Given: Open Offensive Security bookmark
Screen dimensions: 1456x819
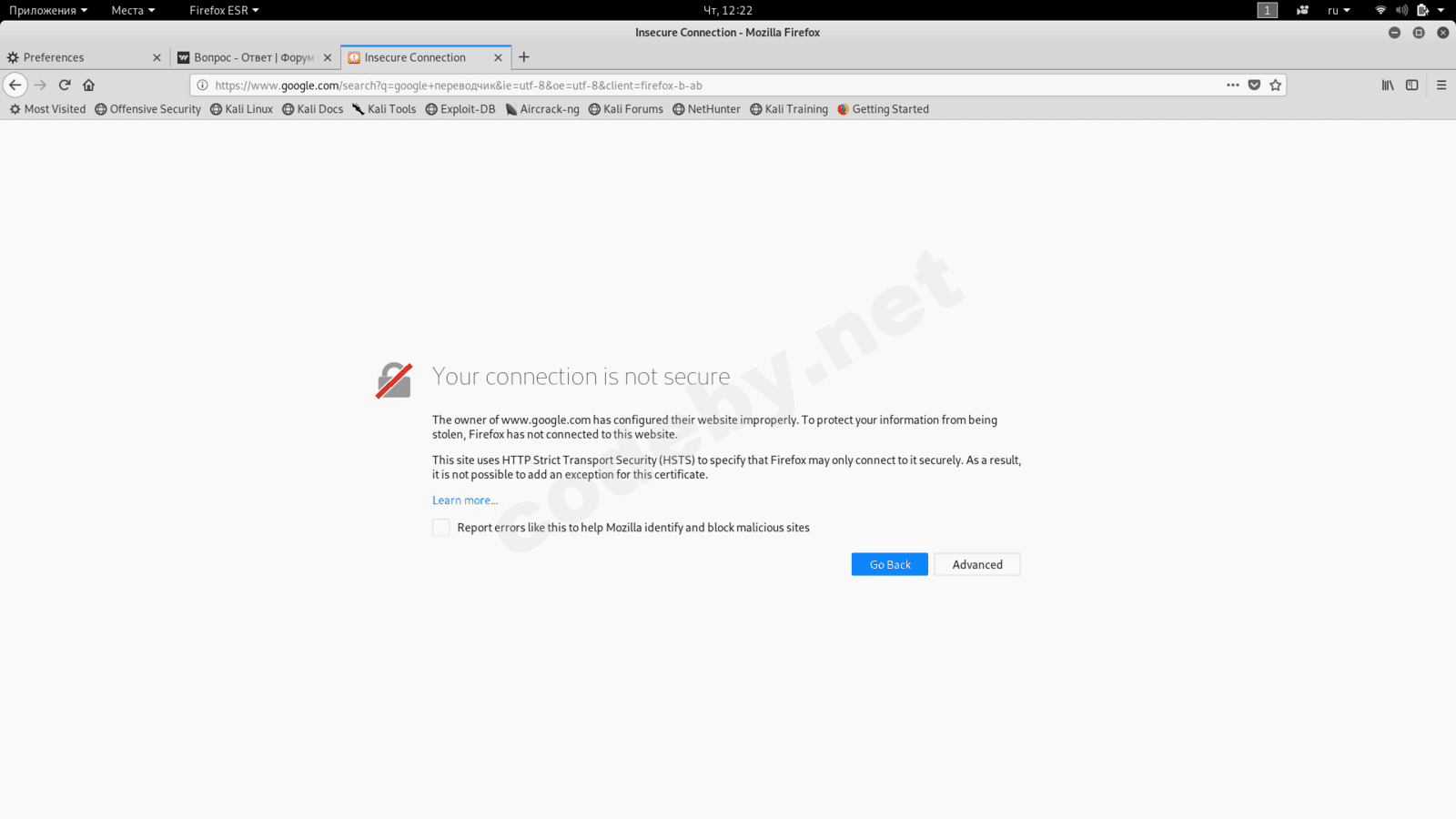Looking at the screenshot, I should (x=147, y=109).
